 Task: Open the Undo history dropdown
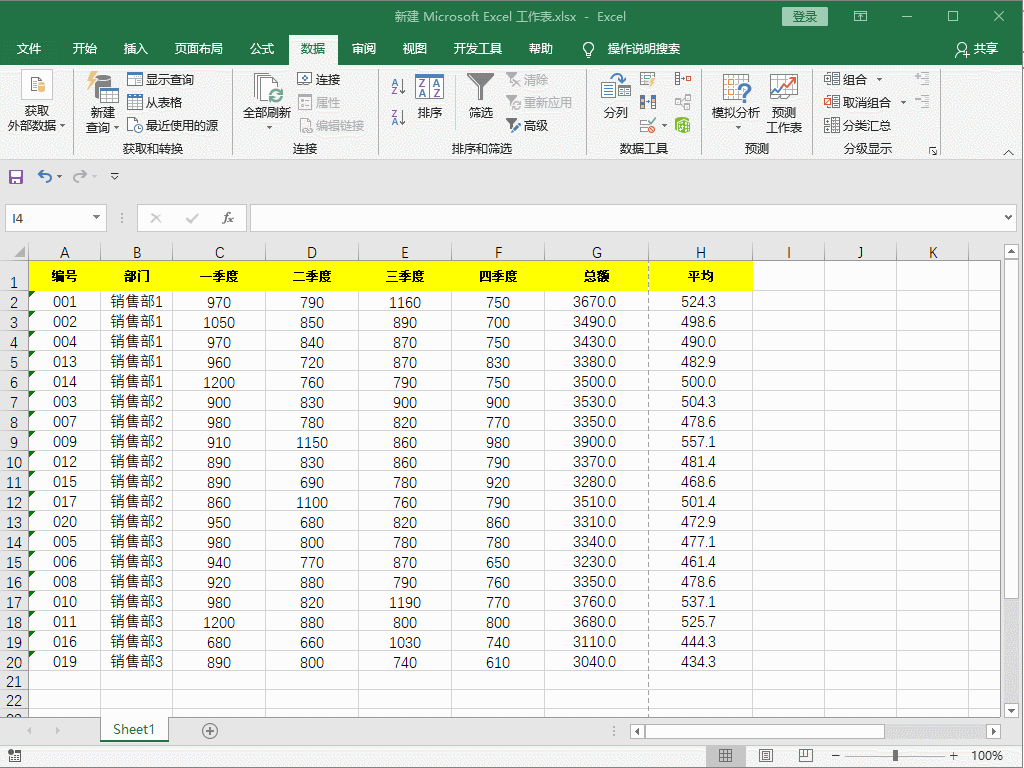coord(59,176)
